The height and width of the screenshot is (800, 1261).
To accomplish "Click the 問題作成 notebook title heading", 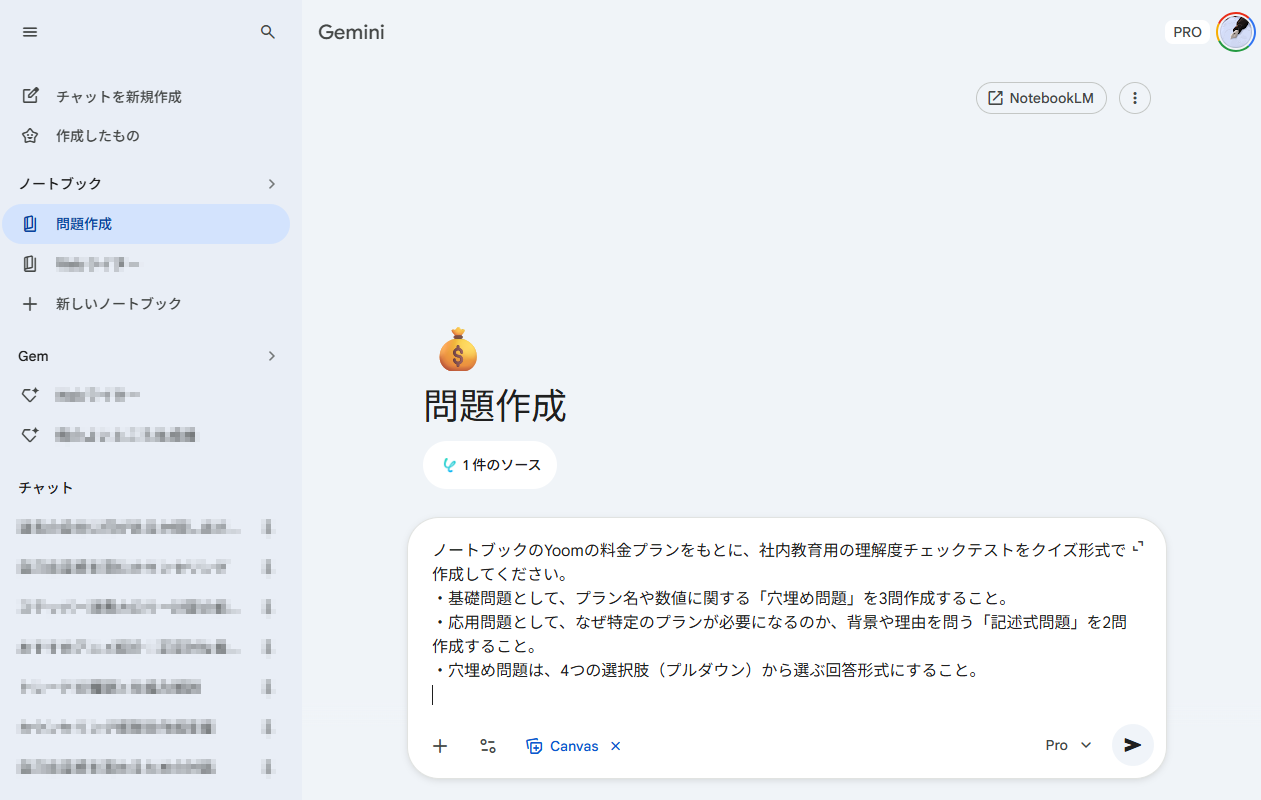I will click(495, 406).
